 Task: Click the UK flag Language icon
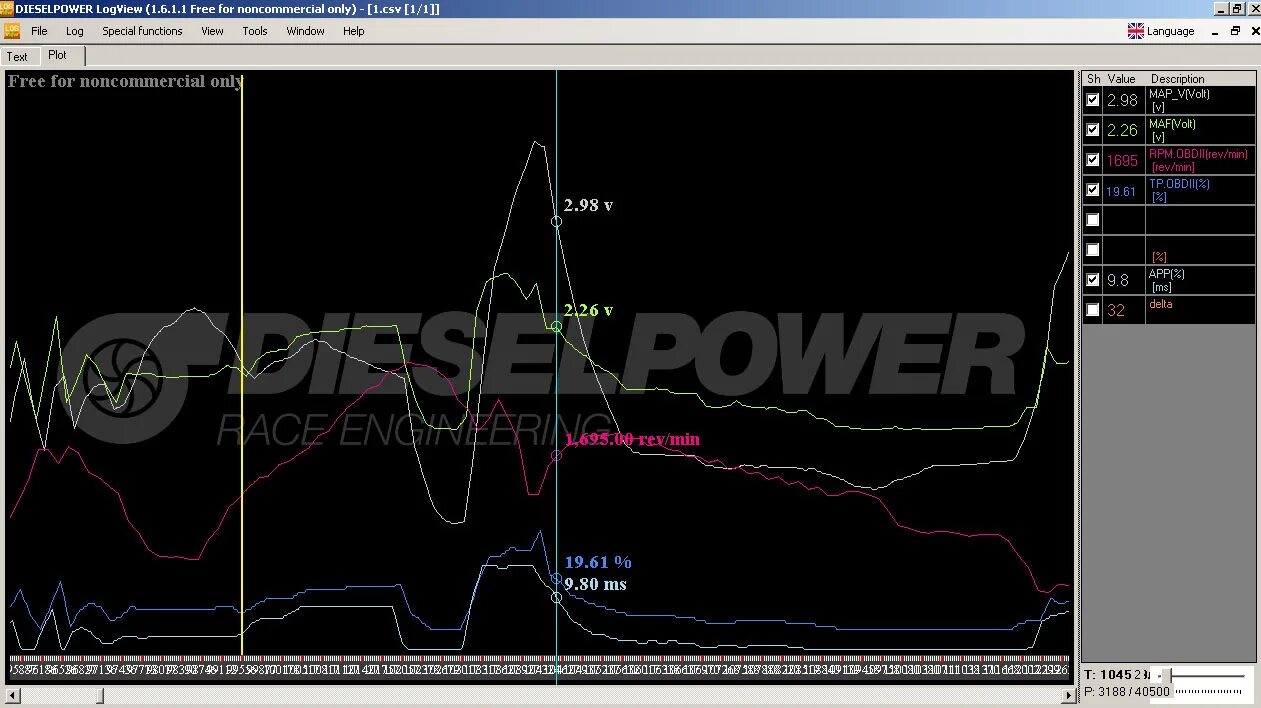1136,31
